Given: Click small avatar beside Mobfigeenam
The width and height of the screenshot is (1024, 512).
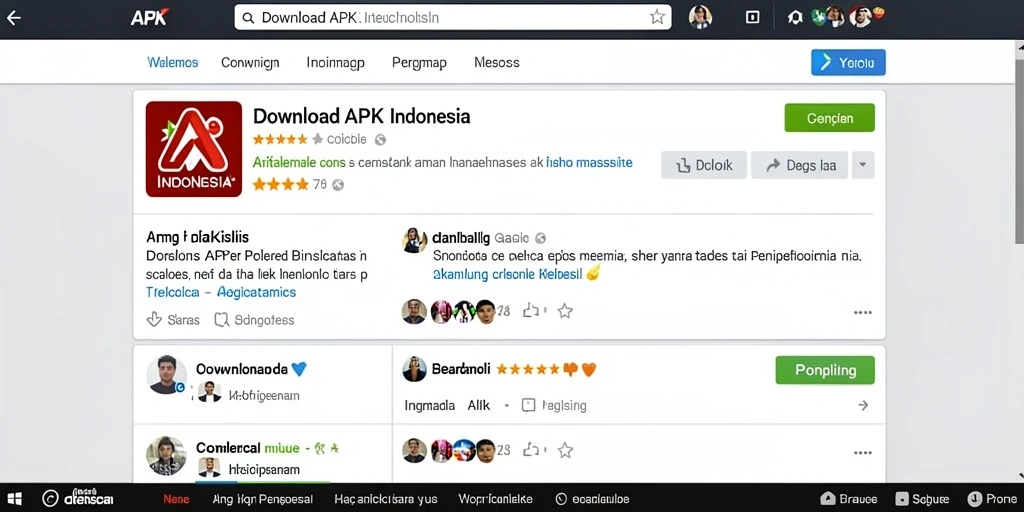Looking at the screenshot, I should (x=209, y=392).
